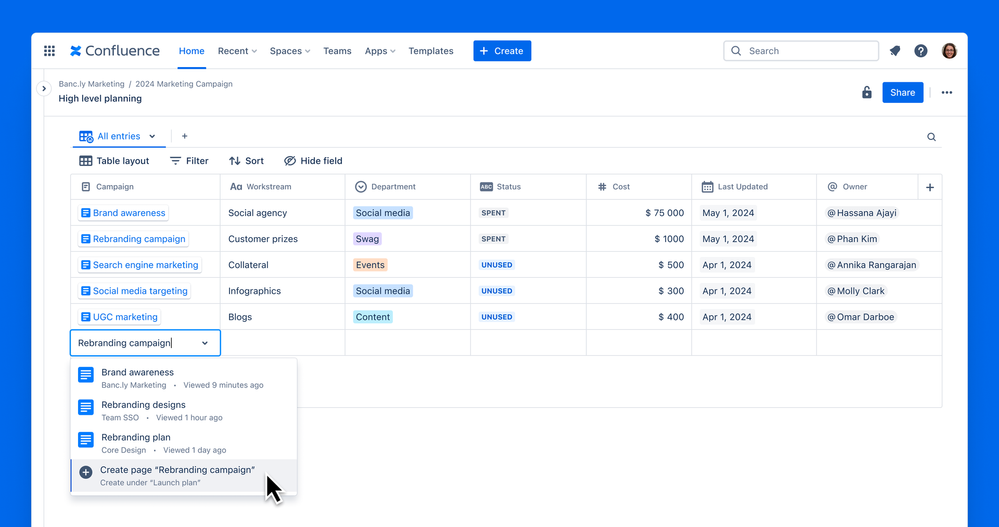Image resolution: width=999 pixels, height=527 pixels.
Task: Click the Create button
Action: tap(502, 51)
